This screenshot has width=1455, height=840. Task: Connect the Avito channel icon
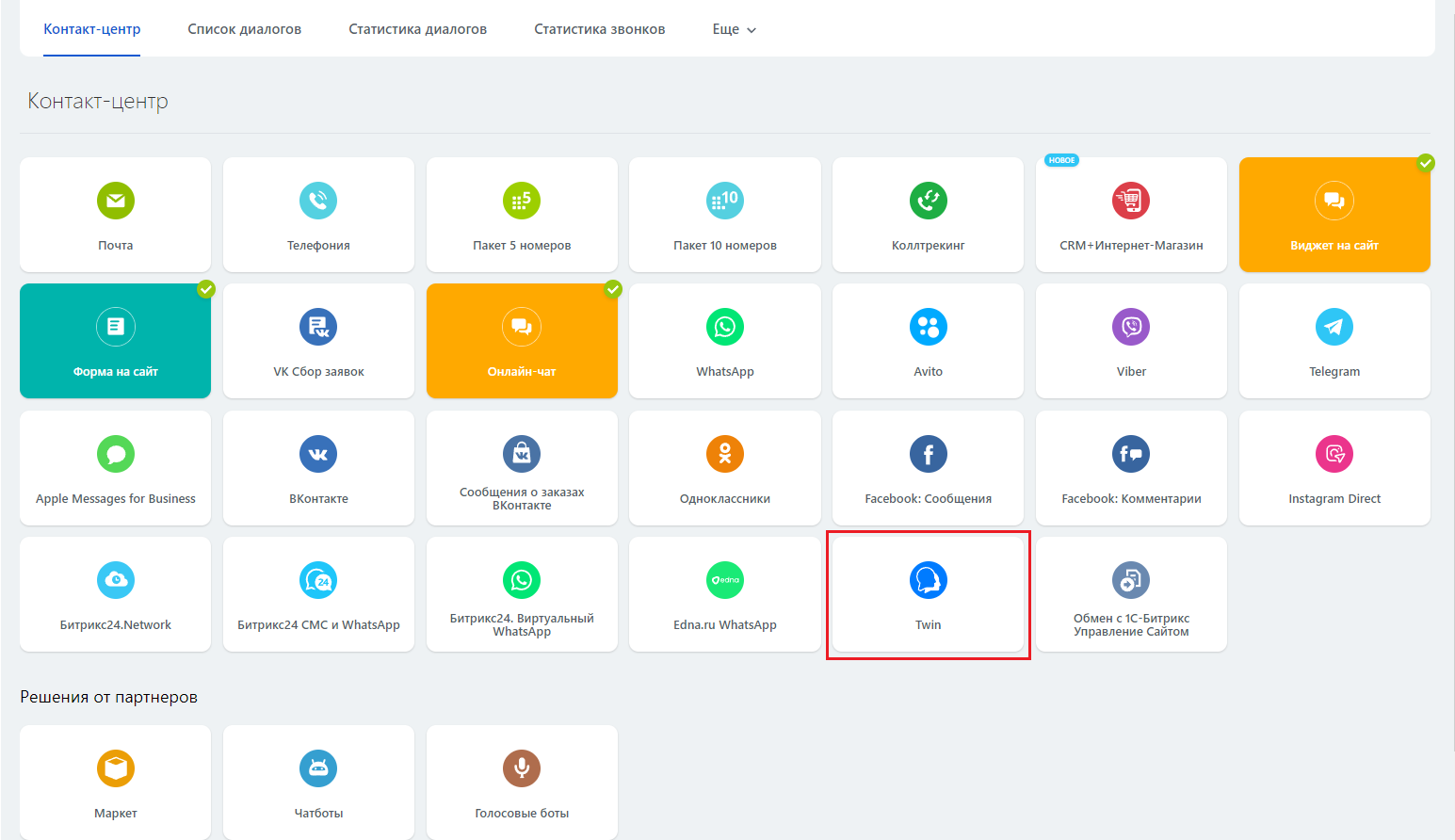coord(929,327)
